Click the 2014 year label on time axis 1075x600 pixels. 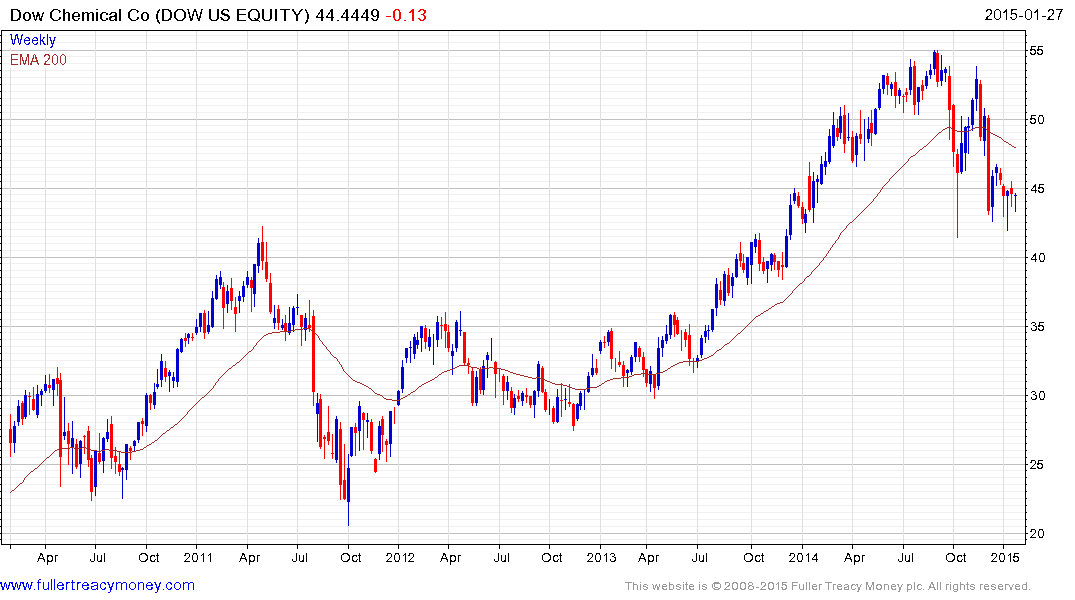[x=803, y=557]
